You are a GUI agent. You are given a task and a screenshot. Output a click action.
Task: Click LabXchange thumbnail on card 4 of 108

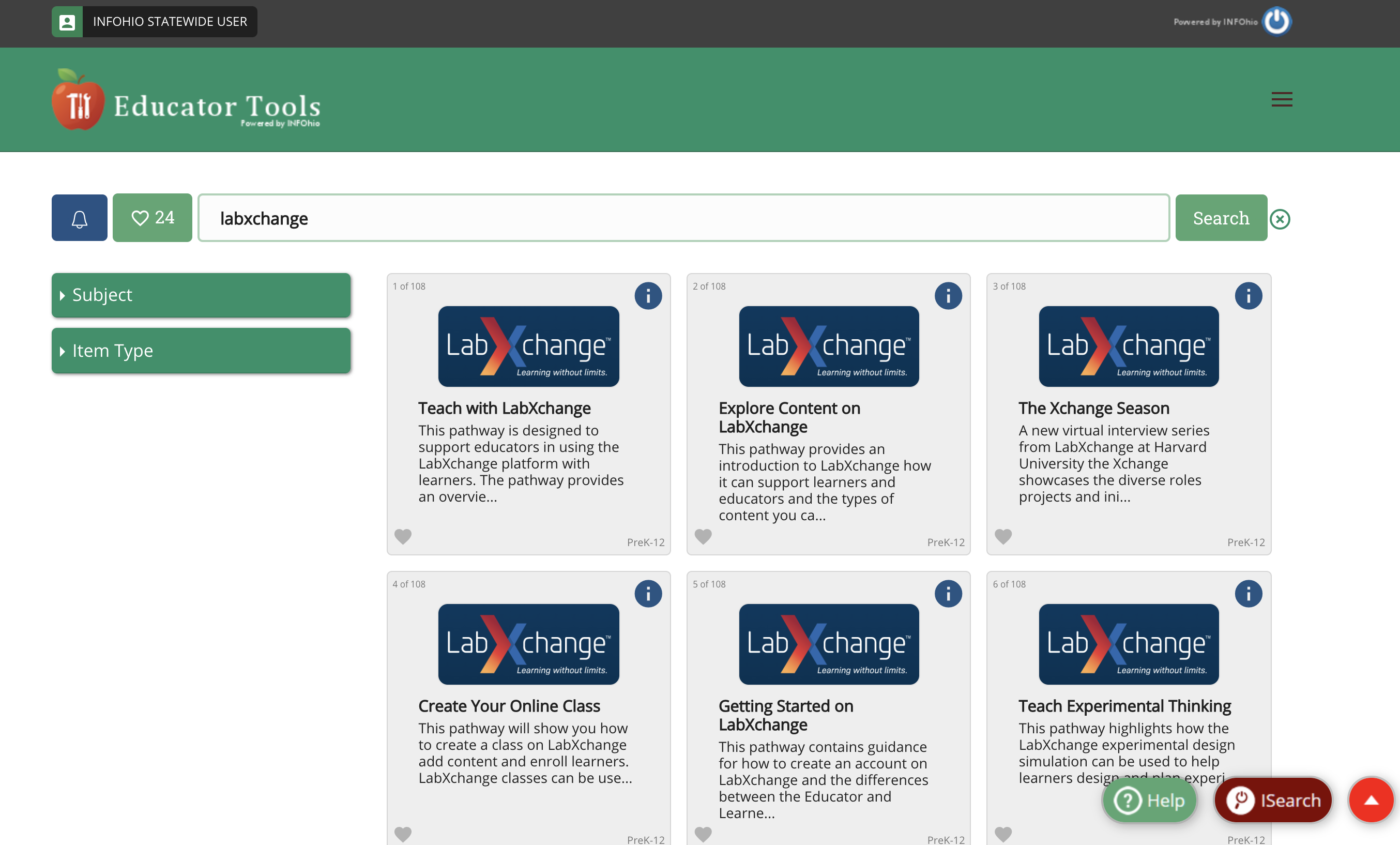coord(528,644)
